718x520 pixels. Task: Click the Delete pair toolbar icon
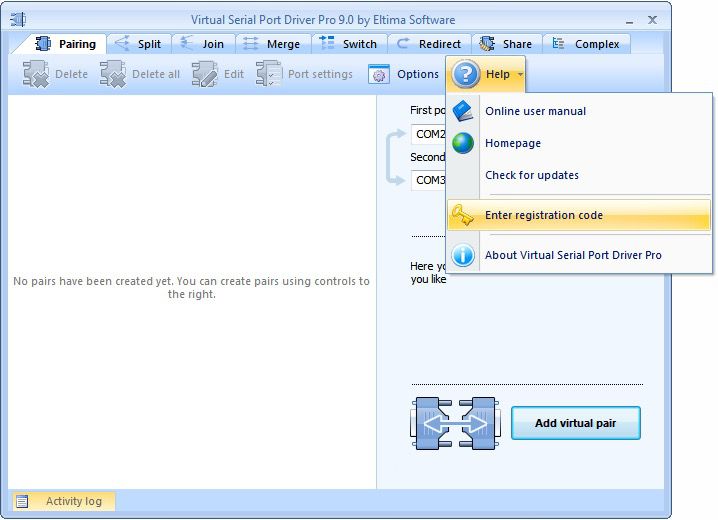pyautogui.click(x=36, y=74)
